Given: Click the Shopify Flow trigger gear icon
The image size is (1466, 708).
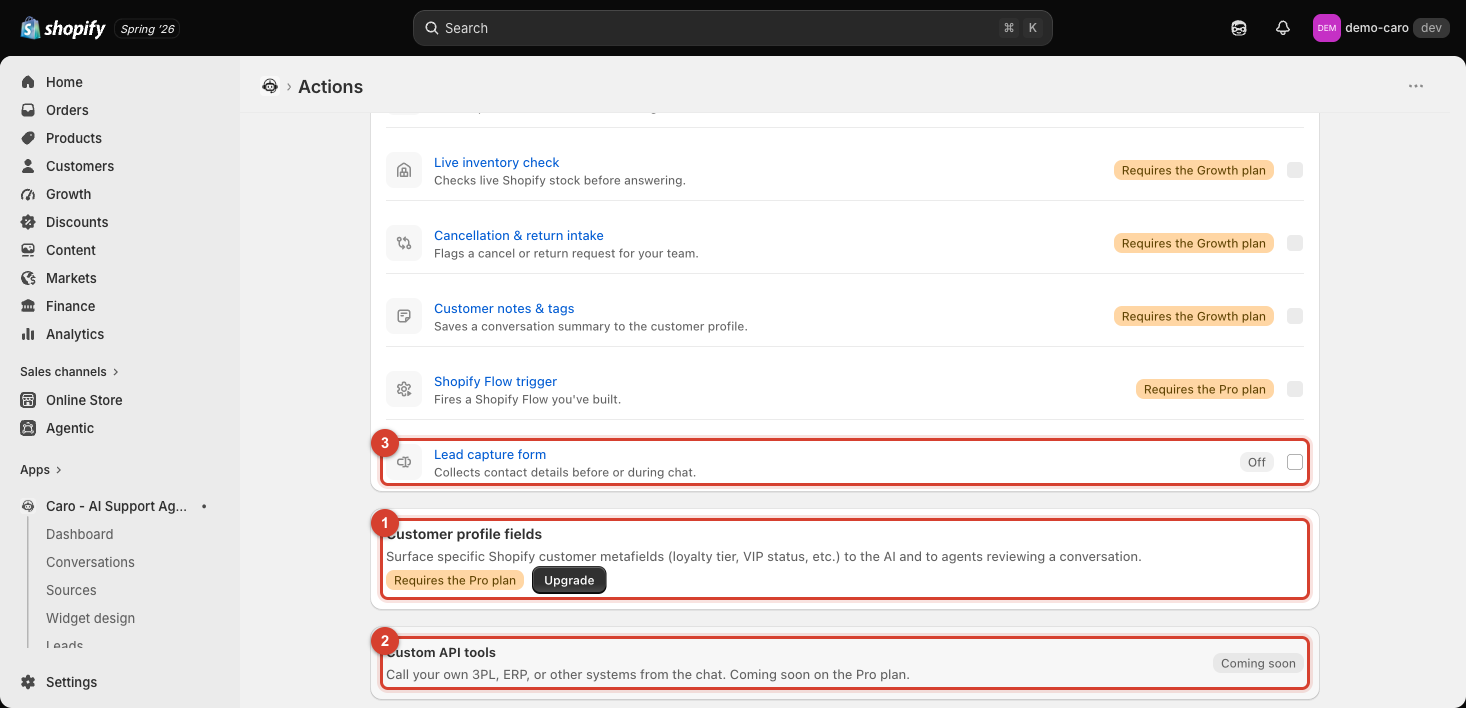Looking at the screenshot, I should 404,389.
